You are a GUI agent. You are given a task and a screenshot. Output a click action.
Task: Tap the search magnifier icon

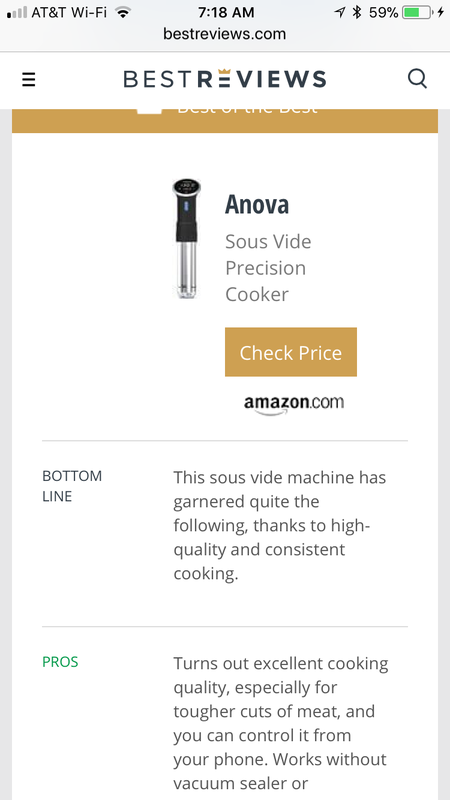[417, 79]
